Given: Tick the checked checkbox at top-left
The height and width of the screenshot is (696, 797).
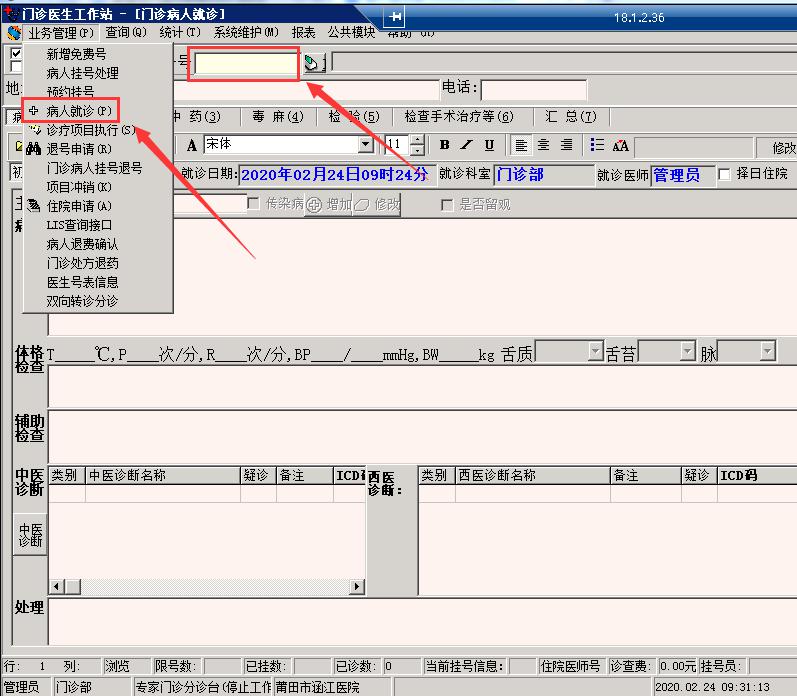Looking at the screenshot, I should (x=16, y=53).
